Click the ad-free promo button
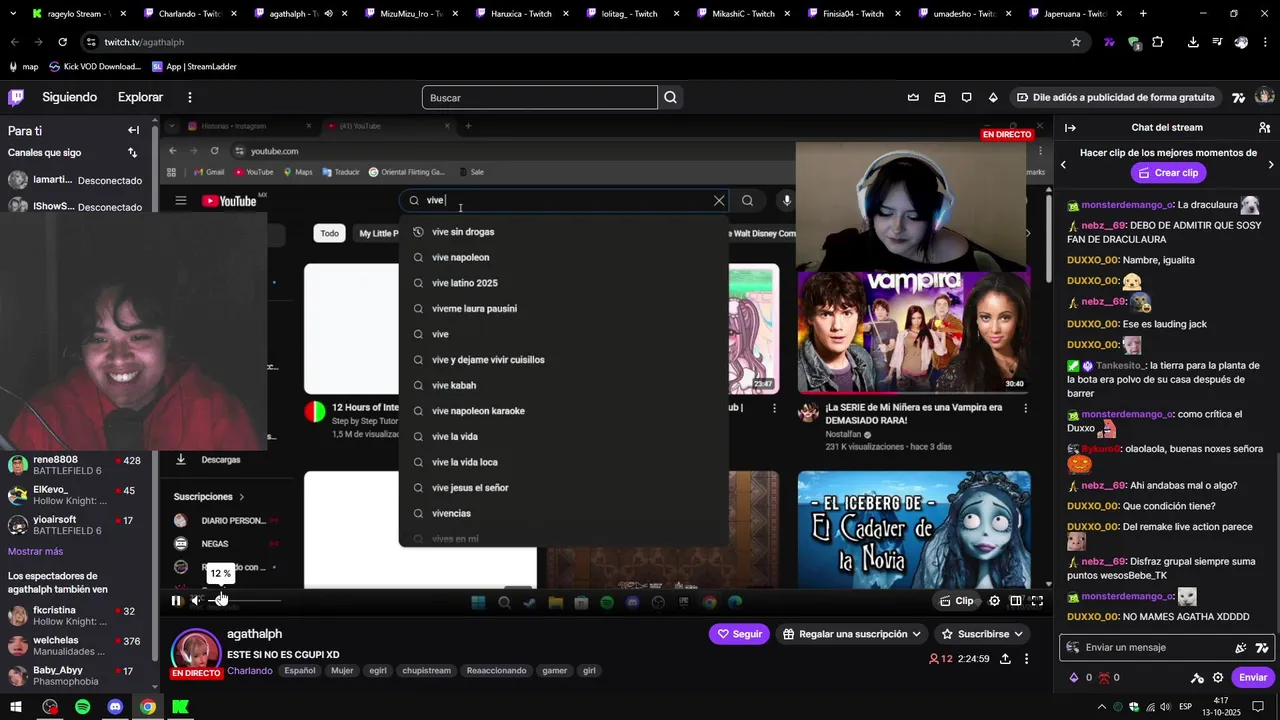Screen dimensions: 1280x720 click(1116, 97)
